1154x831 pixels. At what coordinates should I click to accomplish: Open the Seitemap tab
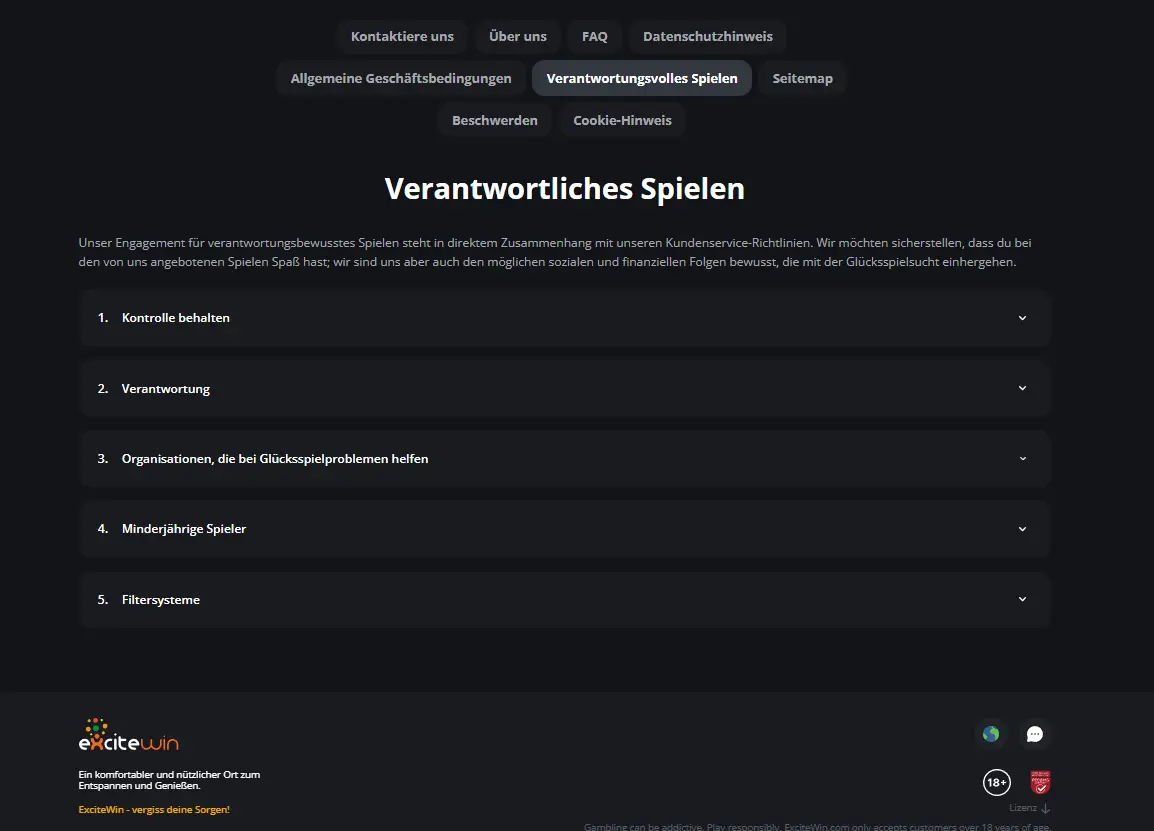[802, 78]
